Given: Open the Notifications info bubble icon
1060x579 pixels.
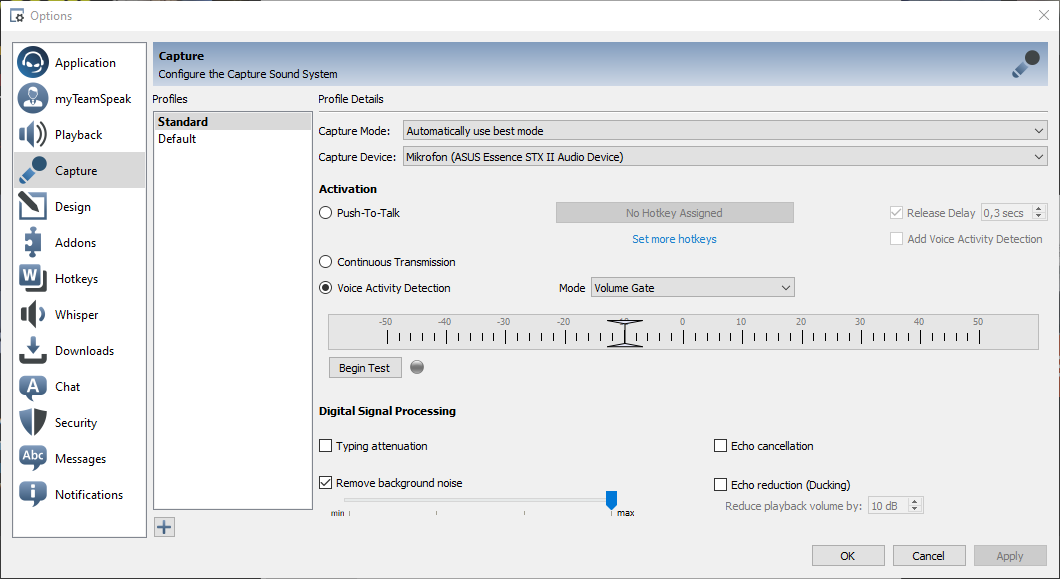Looking at the screenshot, I should click(x=33, y=494).
